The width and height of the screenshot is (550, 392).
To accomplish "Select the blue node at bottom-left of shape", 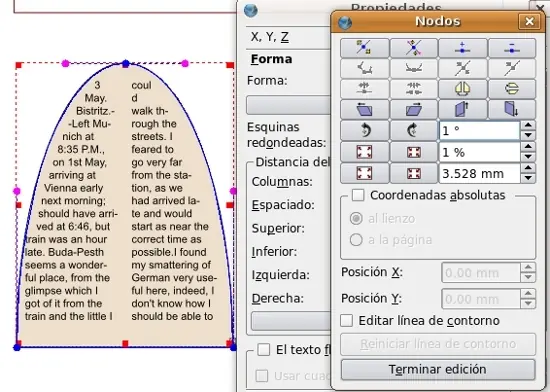I will [x=17, y=347].
